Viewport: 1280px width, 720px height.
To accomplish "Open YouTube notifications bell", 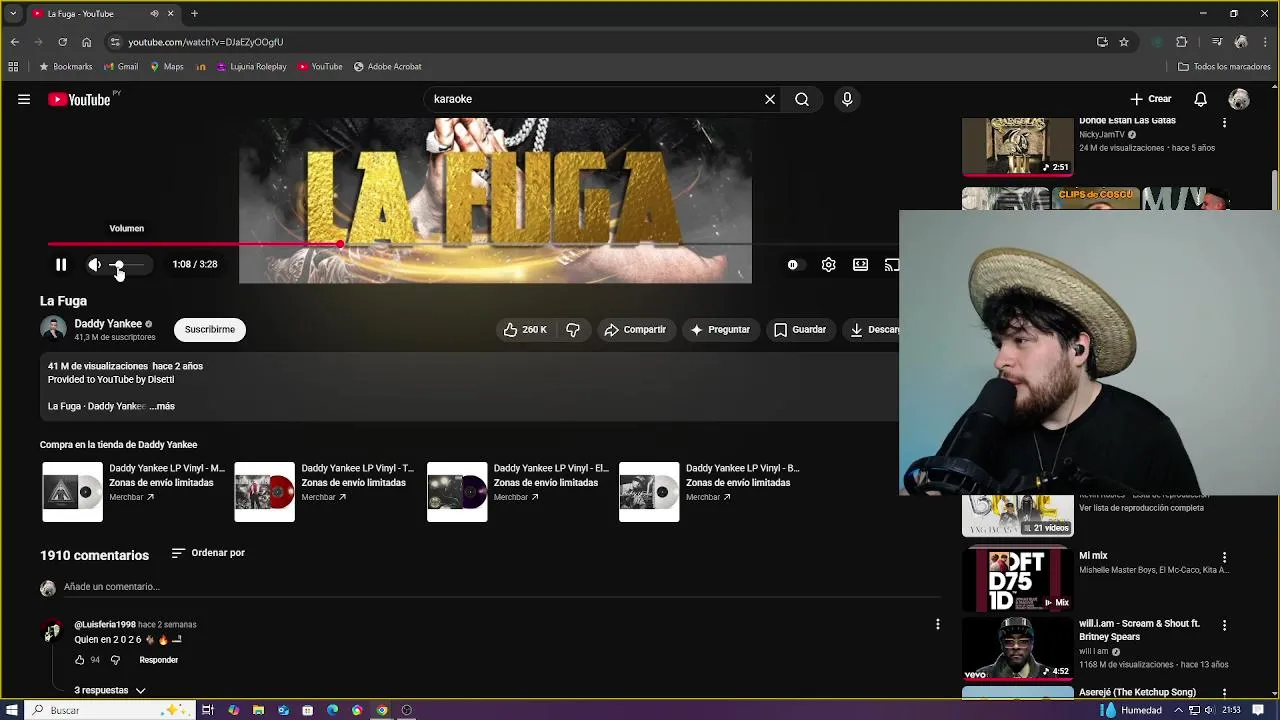I will [x=1201, y=99].
